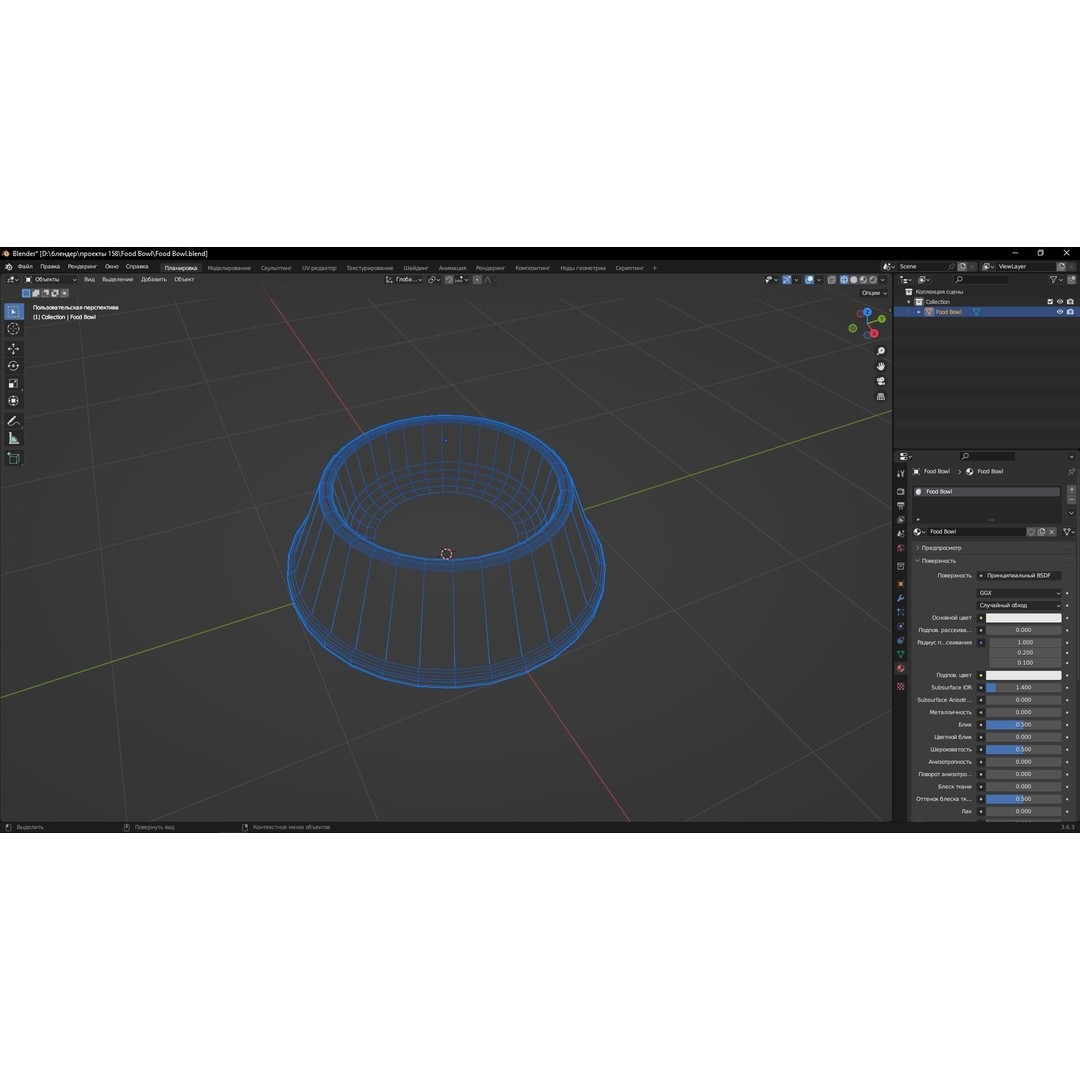1080x1080 pixels.
Task: Toggle snapping magnet in viewport header
Action: click(x=449, y=280)
